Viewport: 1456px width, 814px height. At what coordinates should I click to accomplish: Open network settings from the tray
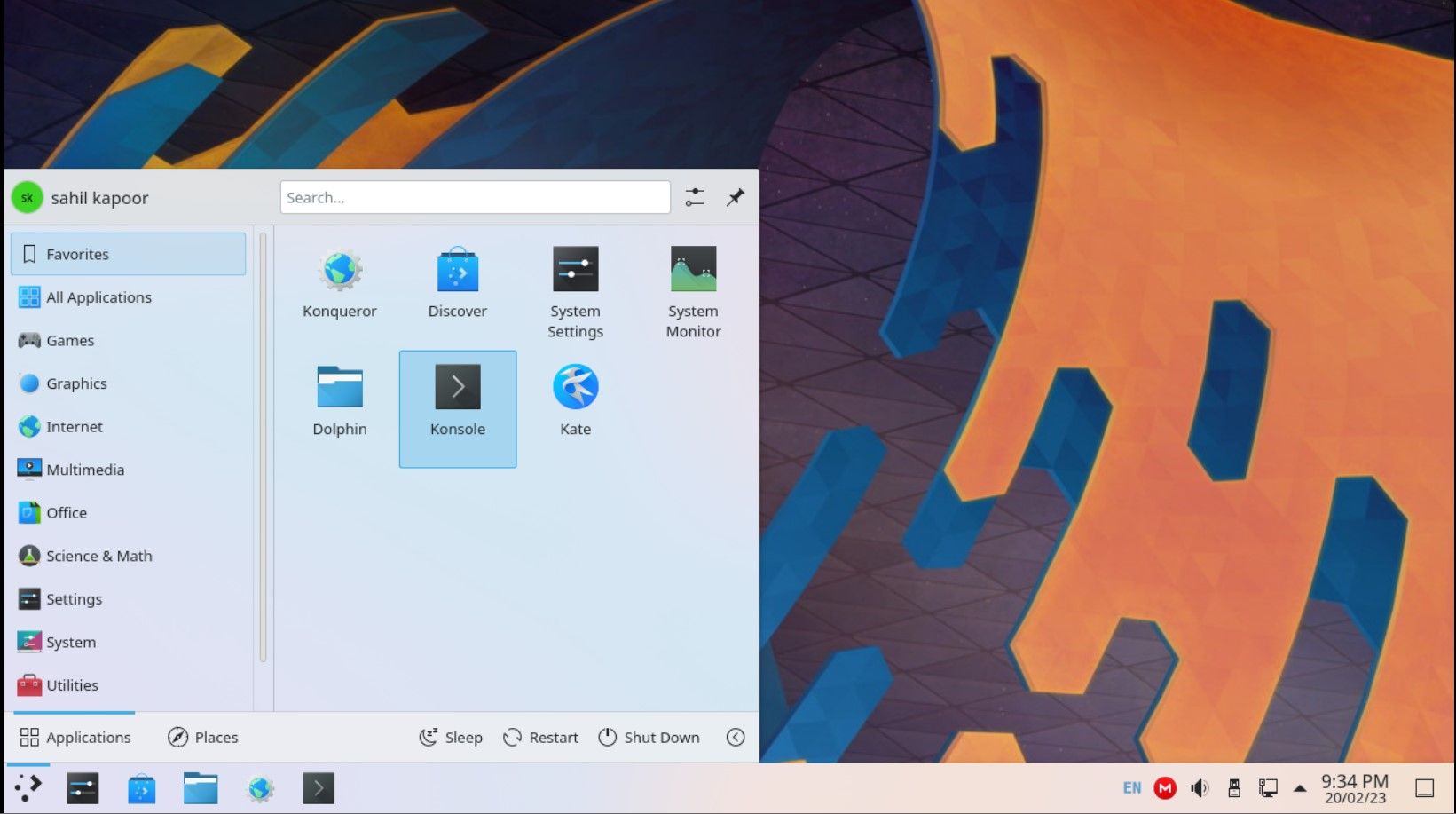pos(1267,787)
